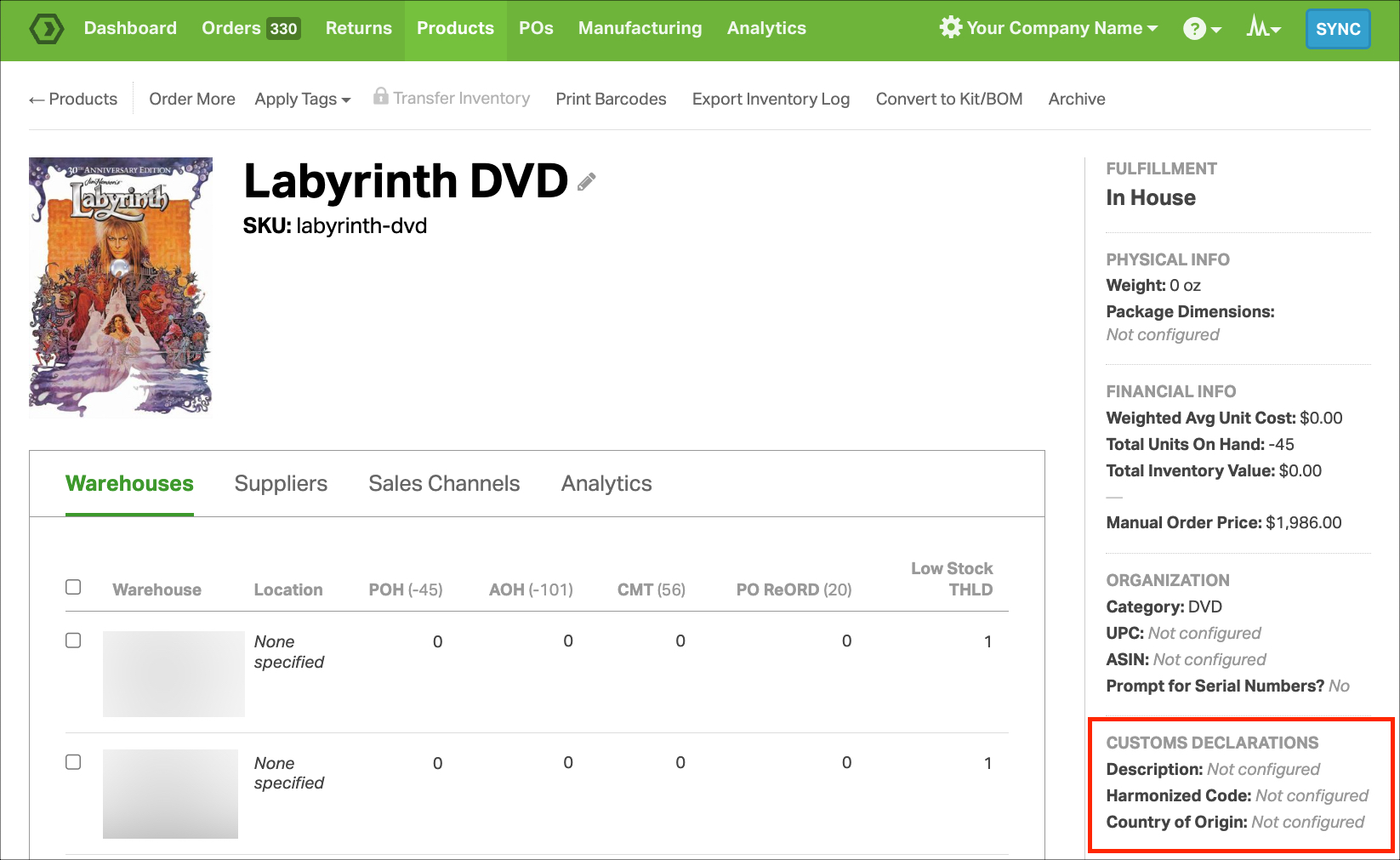Click second row None specified location
This screenshot has width=1400, height=860.
pyautogui.click(x=289, y=772)
